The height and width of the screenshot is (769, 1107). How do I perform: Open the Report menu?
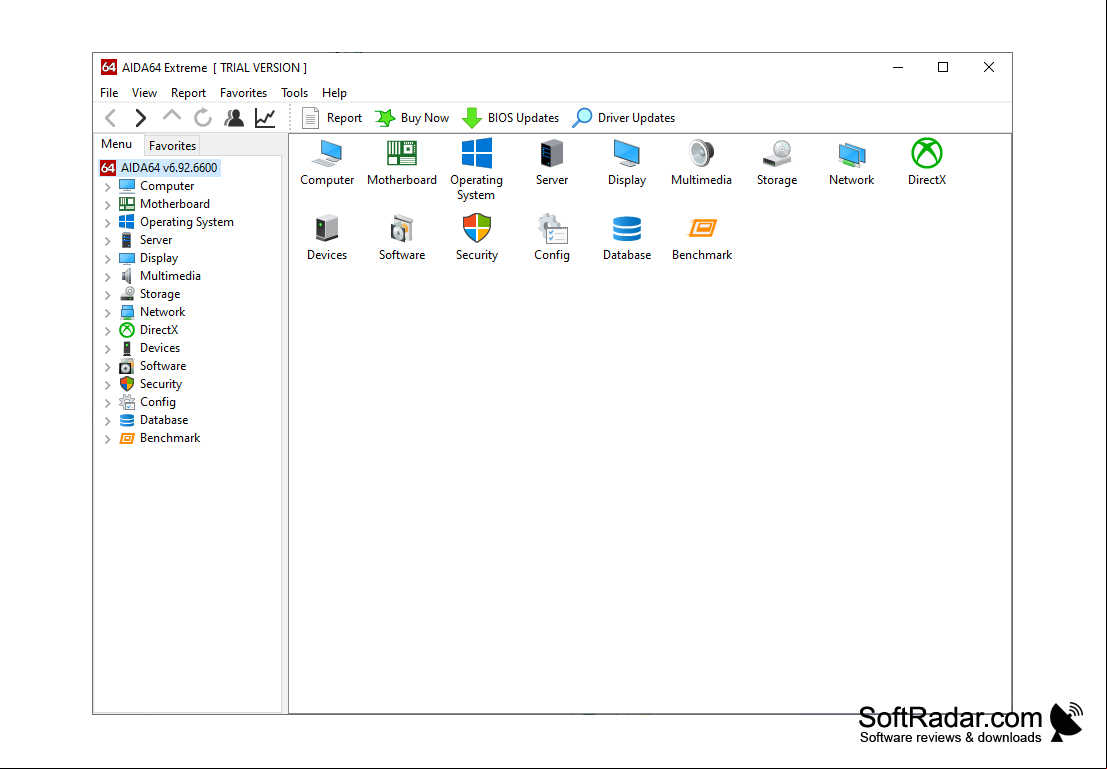coord(189,93)
